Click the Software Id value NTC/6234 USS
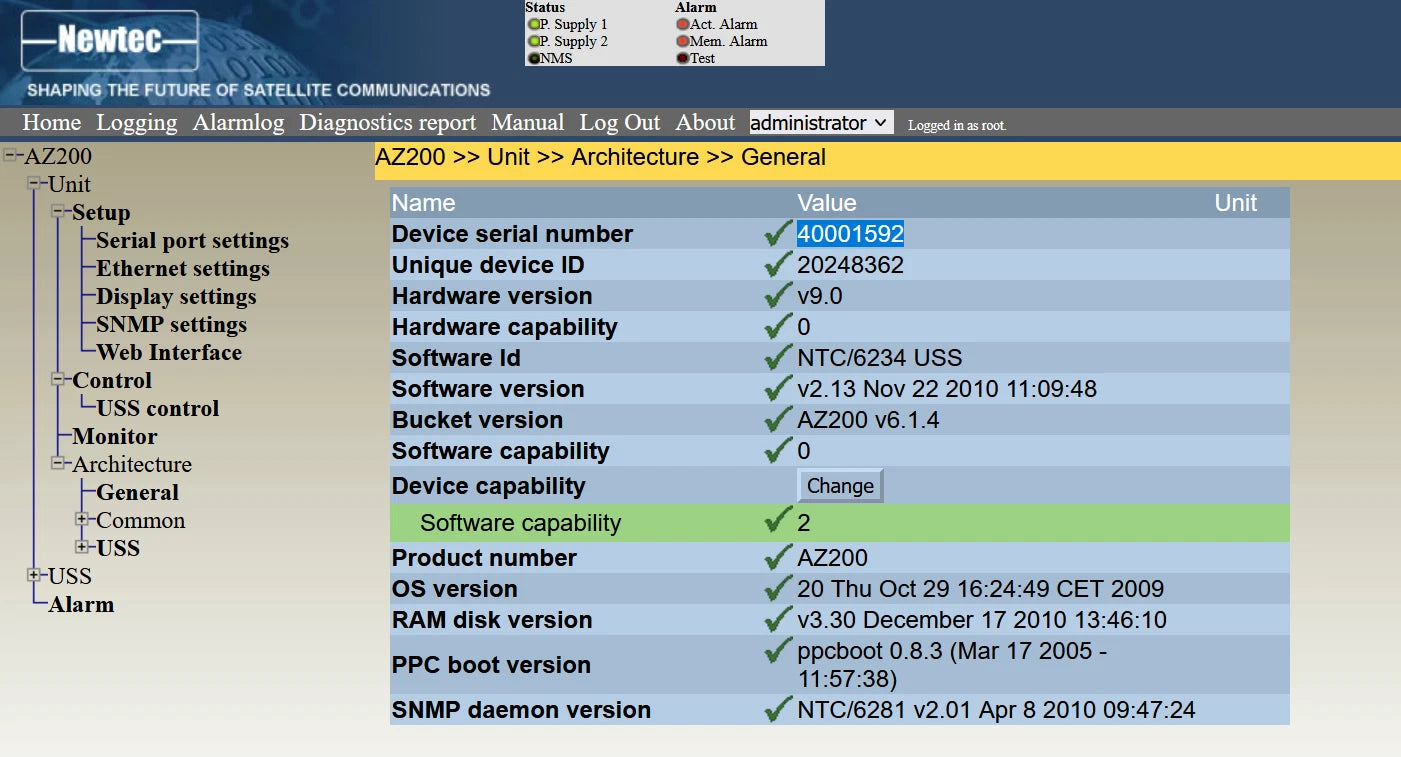 [880, 358]
